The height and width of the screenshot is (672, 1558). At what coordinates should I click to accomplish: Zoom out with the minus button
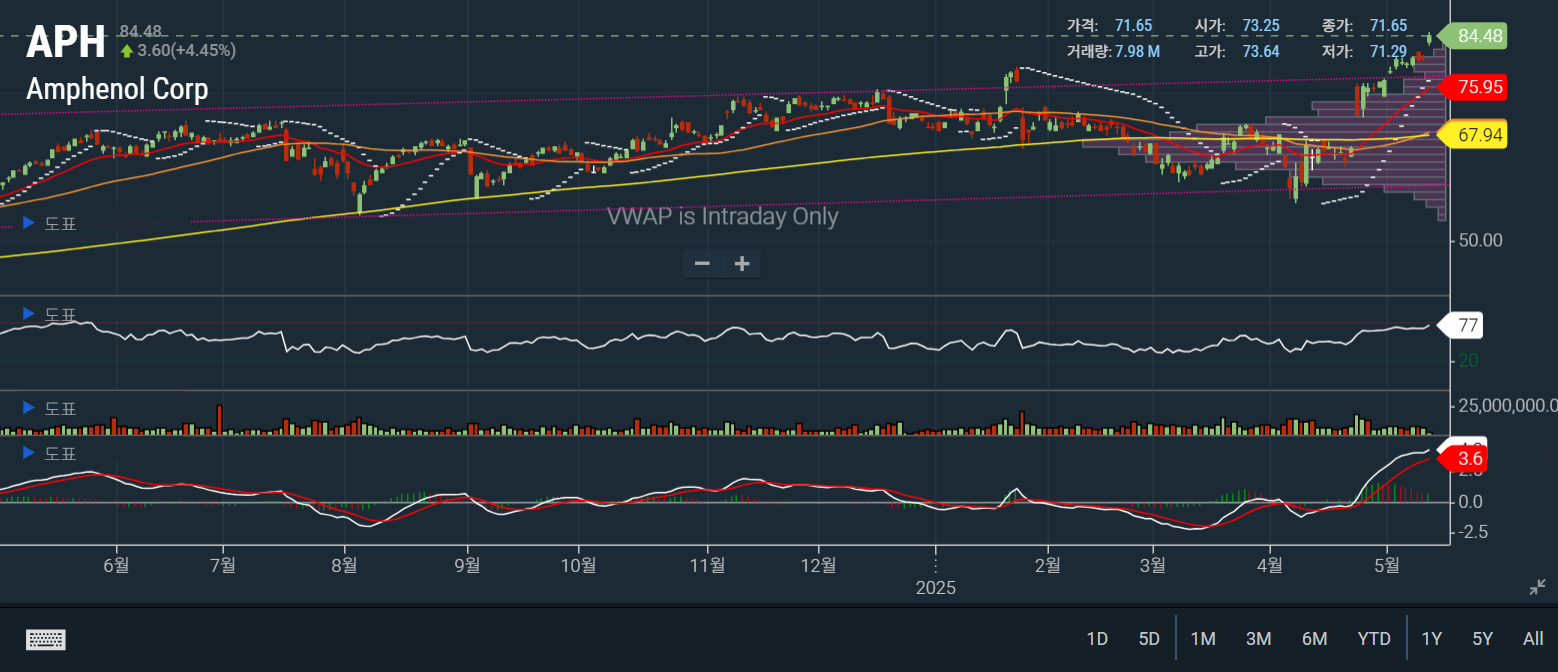point(702,264)
